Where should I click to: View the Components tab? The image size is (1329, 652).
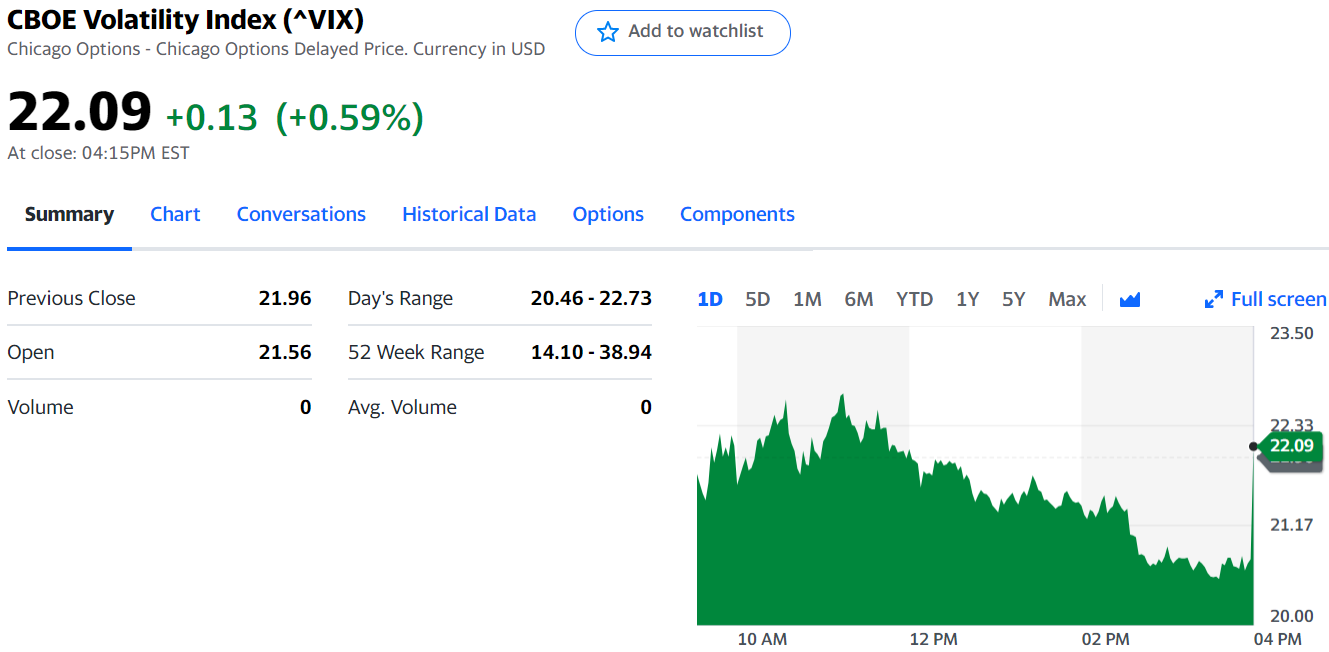737,214
